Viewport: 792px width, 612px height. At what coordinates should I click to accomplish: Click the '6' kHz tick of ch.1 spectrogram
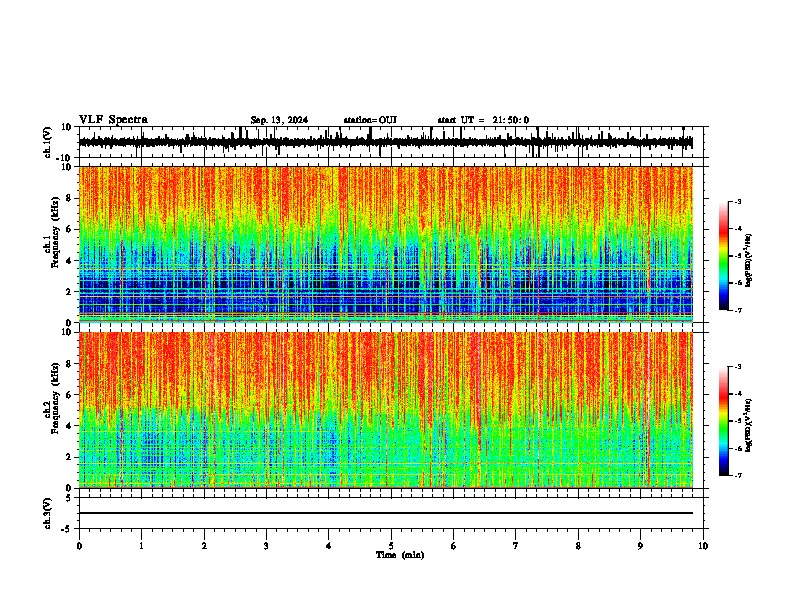pyautogui.click(x=69, y=230)
